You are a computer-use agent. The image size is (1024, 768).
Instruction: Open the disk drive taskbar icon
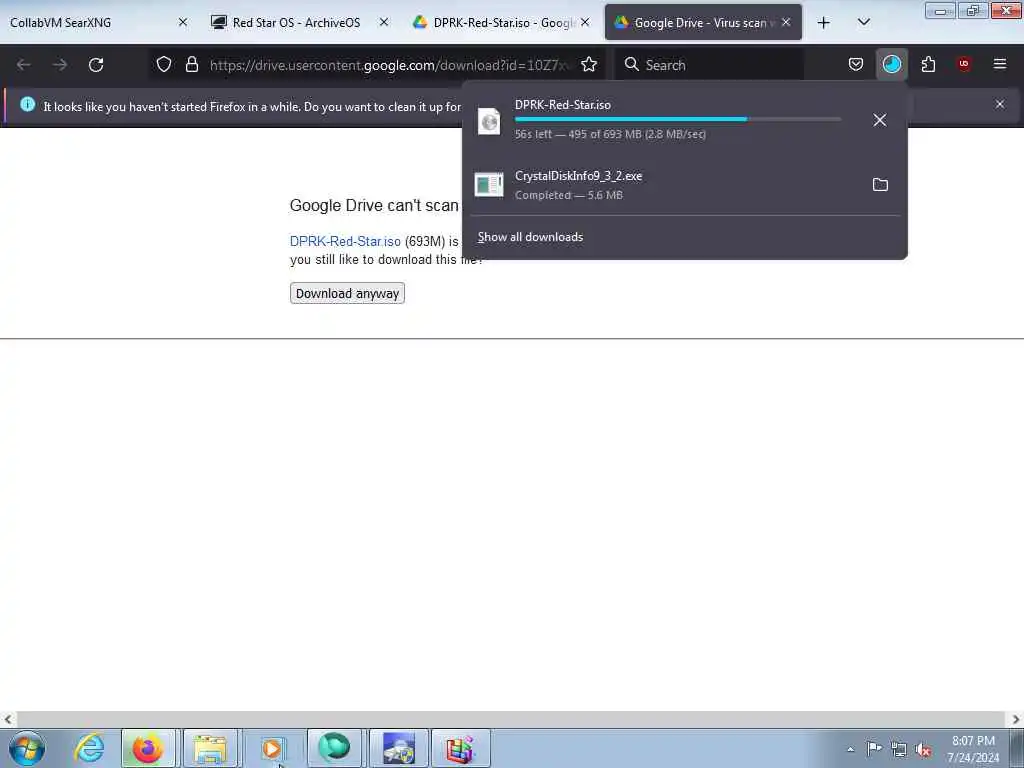click(399, 748)
